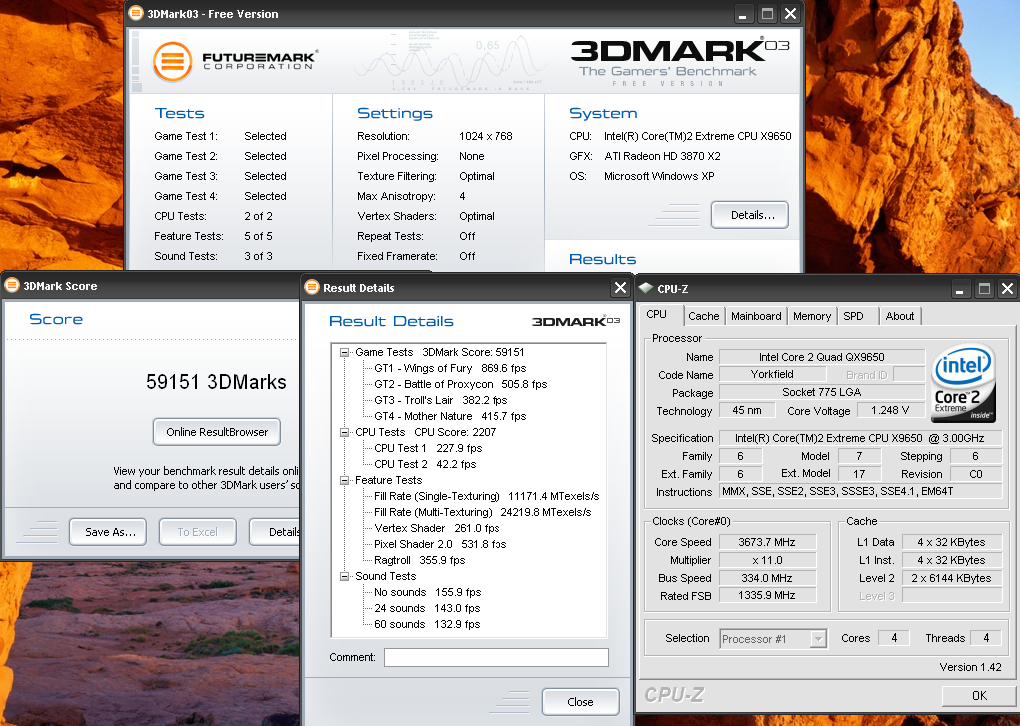Click the Resolution value 1024 x 768
The height and width of the screenshot is (726, 1020).
tap(486, 136)
